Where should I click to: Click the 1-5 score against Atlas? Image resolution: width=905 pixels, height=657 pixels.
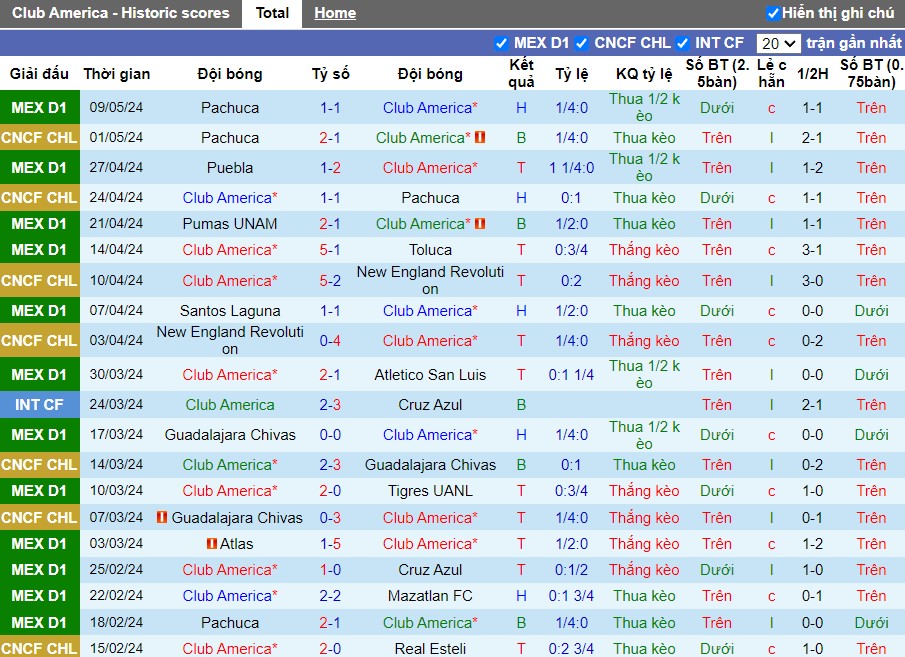point(330,544)
